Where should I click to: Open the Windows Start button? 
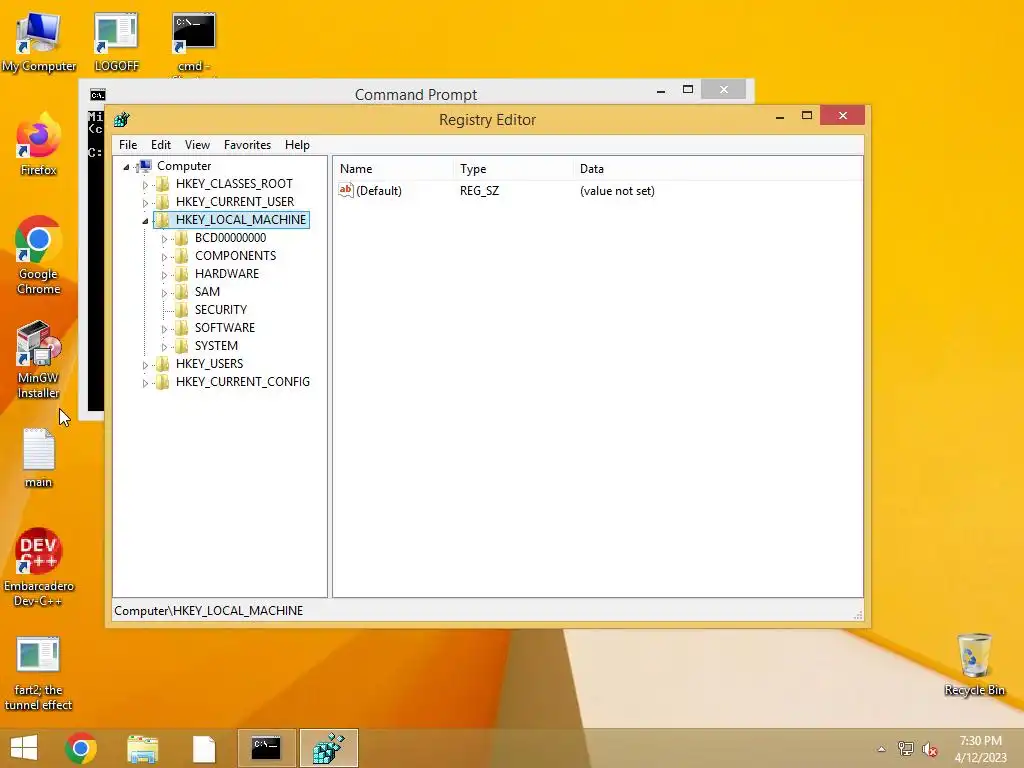pos(24,748)
